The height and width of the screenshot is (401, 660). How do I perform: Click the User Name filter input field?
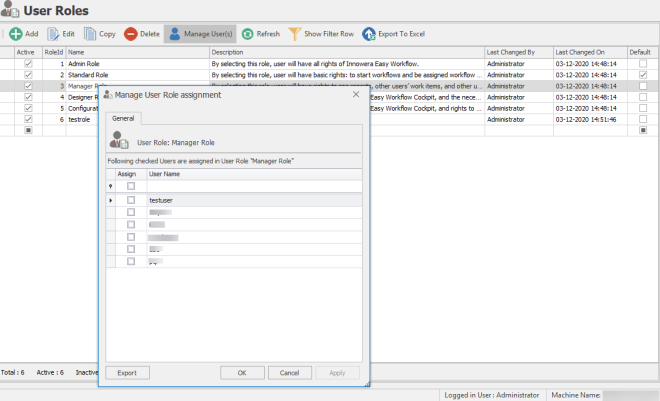coord(254,186)
